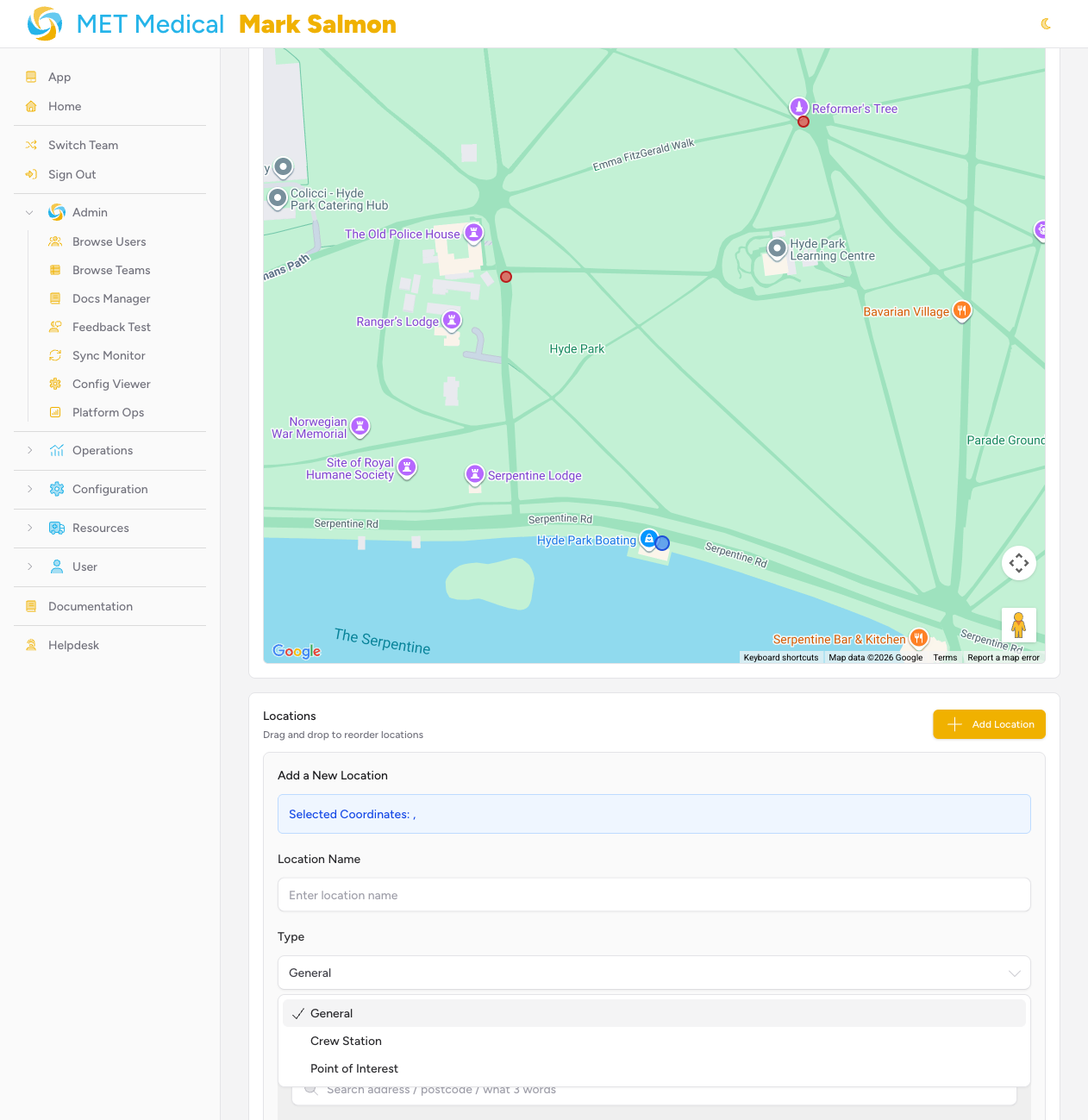This screenshot has width=1088, height=1120.
Task: Open Sync Monitor page
Action: 109,355
